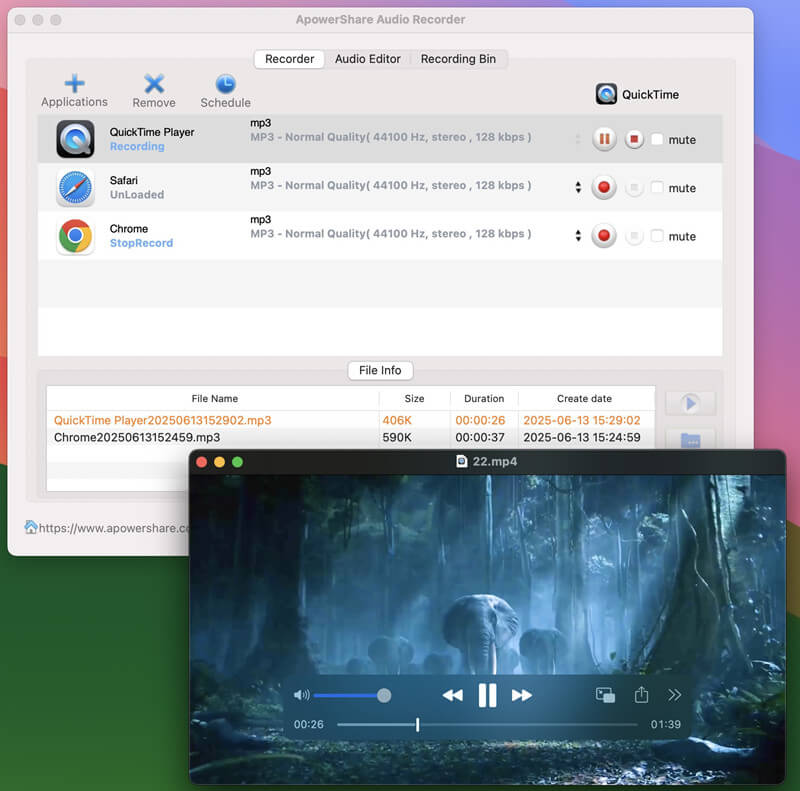The image size is (800, 791).
Task: Switch to the Audio Editor tab
Action: pyautogui.click(x=367, y=59)
